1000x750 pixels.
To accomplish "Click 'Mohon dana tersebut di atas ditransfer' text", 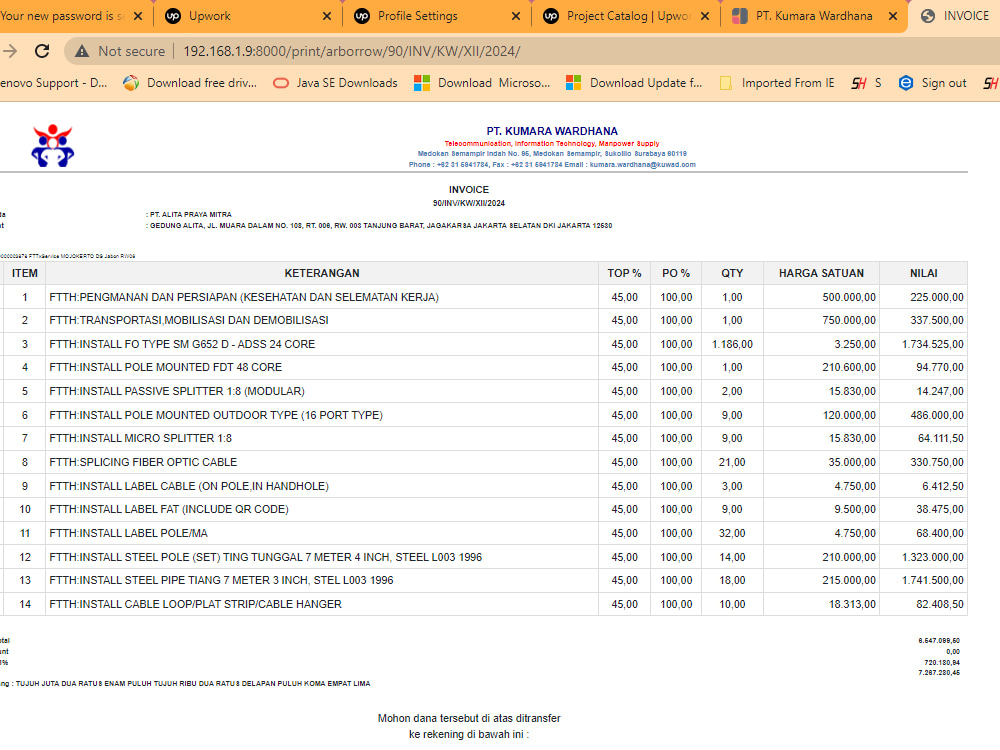I will [469, 718].
